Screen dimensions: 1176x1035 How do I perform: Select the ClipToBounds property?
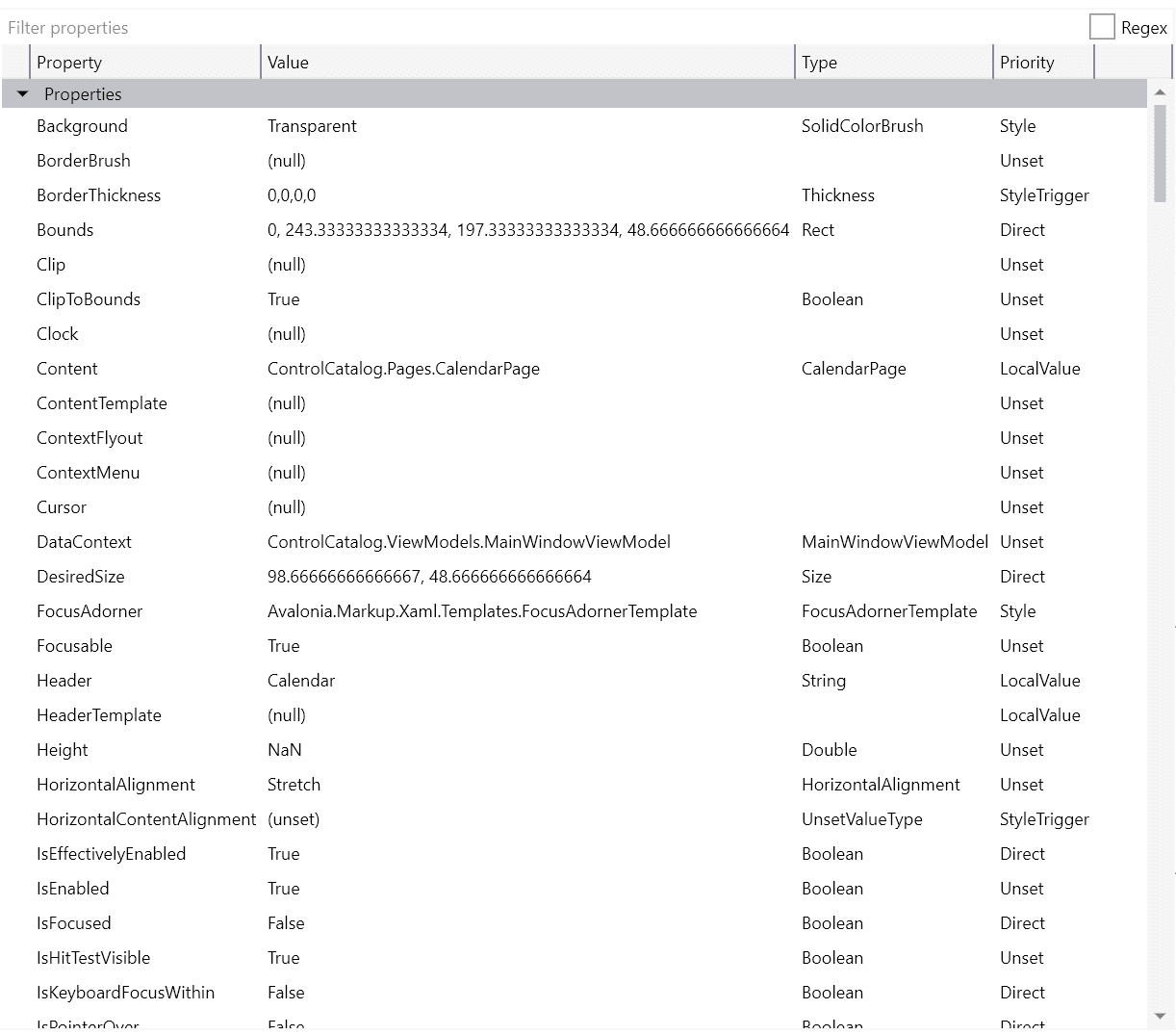pyautogui.click(x=89, y=299)
